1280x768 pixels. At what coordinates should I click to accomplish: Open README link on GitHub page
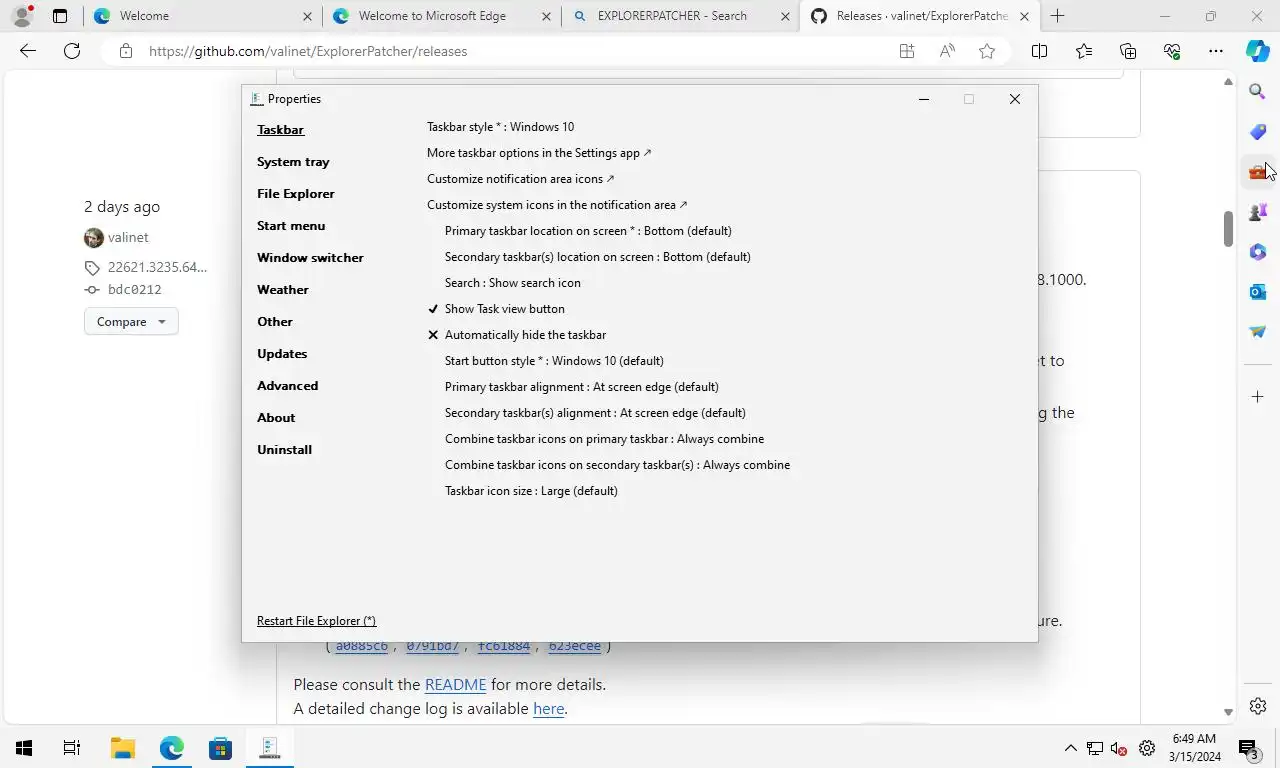pos(455,685)
